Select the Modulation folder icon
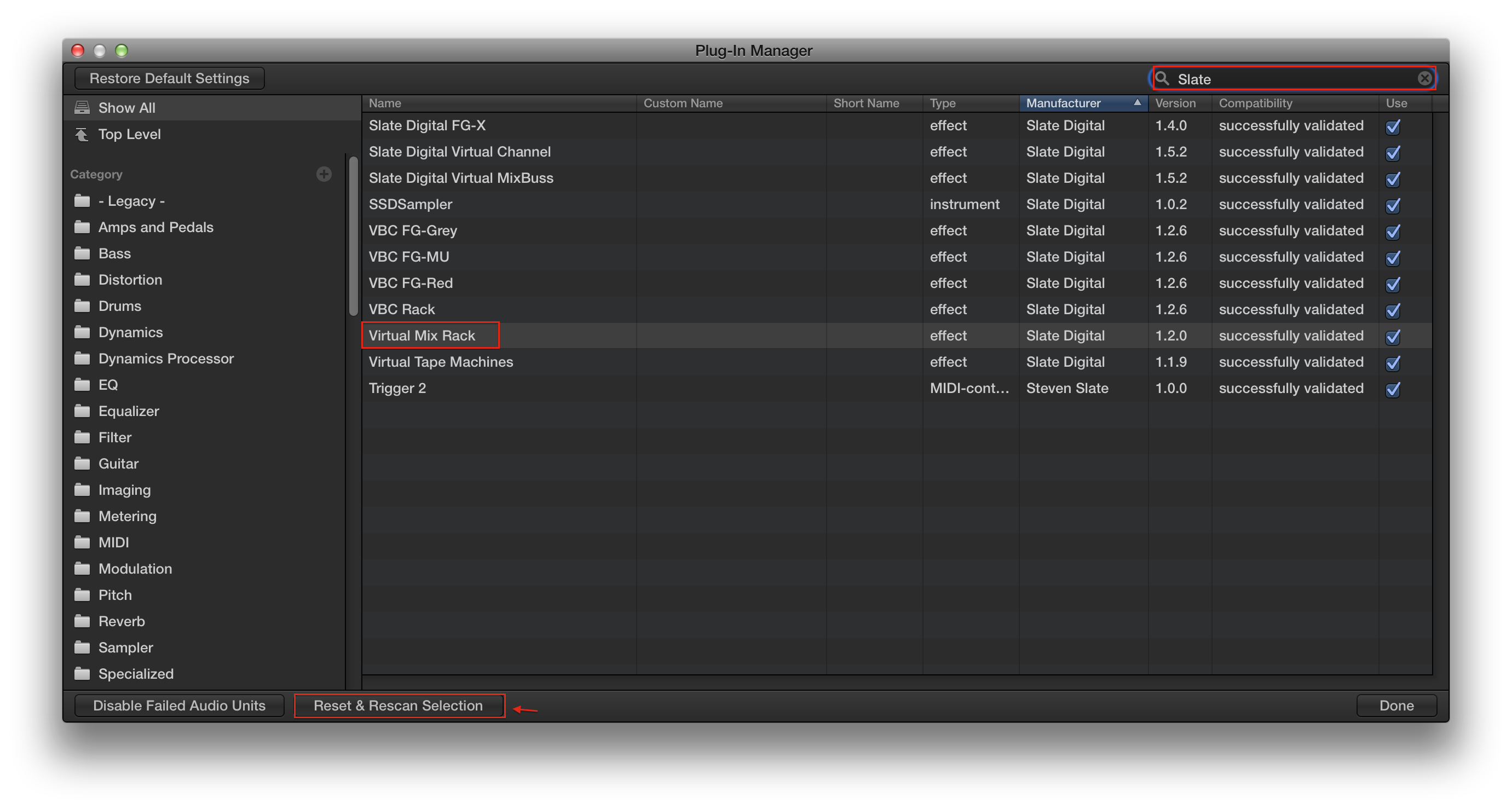The height and width of the screenshot is (809, 1512). pyautogui.click(x=82, y=569)
